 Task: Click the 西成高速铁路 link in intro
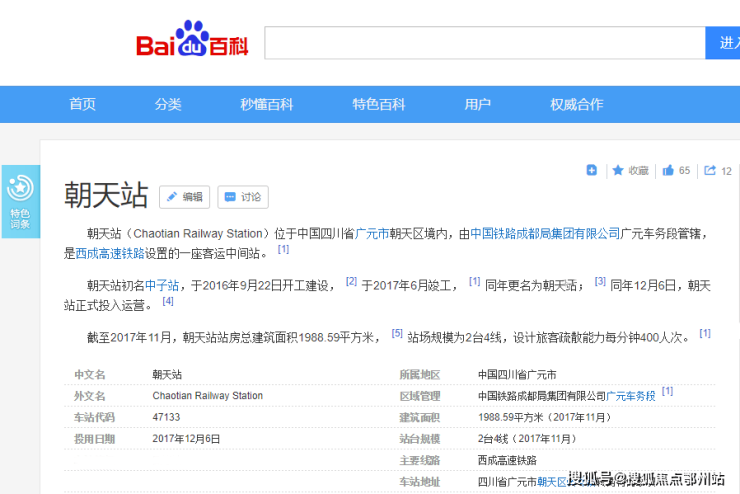110,253
